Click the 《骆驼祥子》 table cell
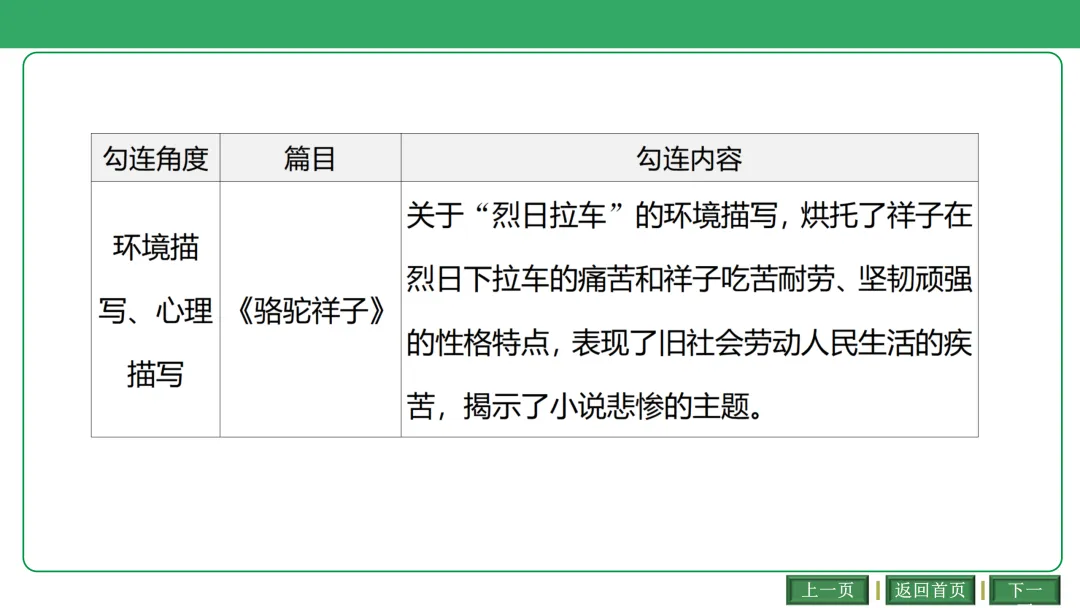This screenshot has width=1080, height=608. tap(311, 310)
